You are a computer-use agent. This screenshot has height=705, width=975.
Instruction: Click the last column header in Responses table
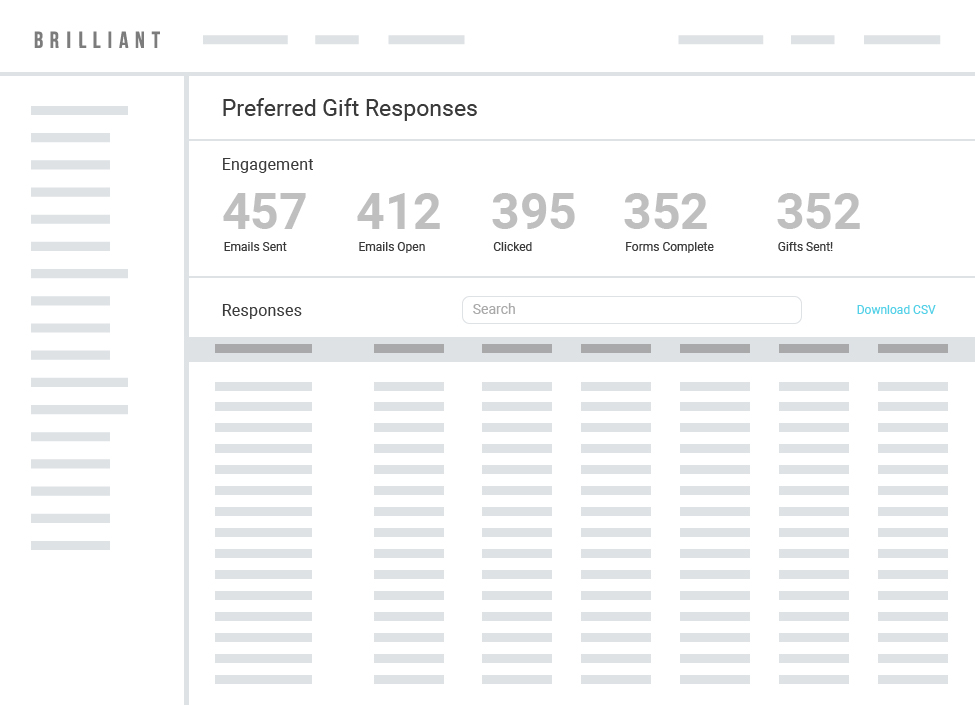913,349
